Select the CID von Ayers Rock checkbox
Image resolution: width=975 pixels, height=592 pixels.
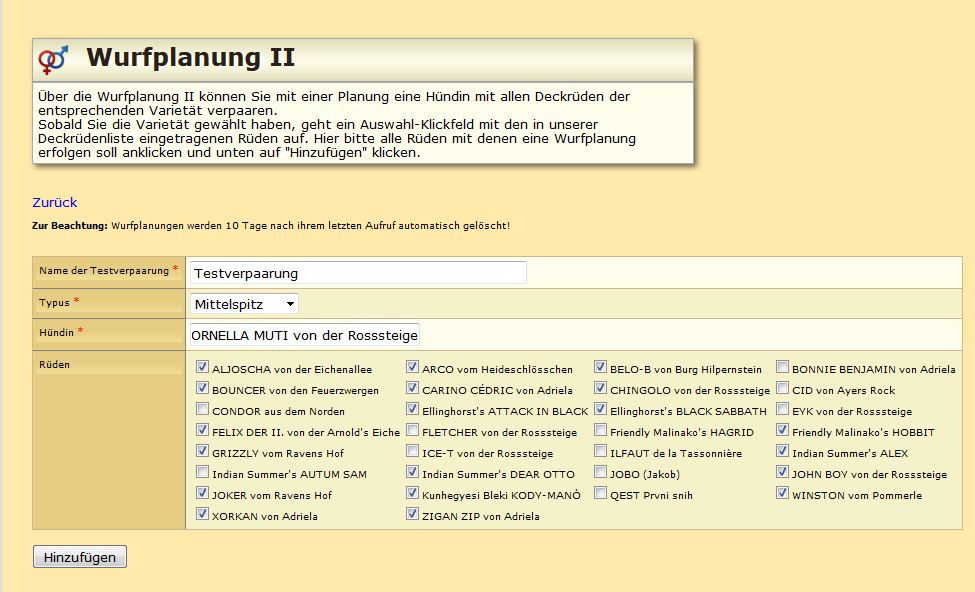tap(783, 389)
